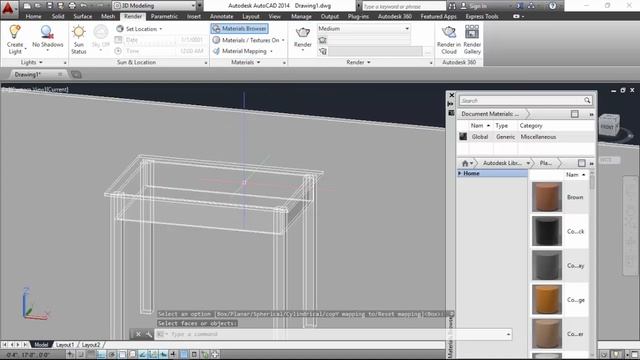Switch to the Mesh ribbon tab

(108, 16)
